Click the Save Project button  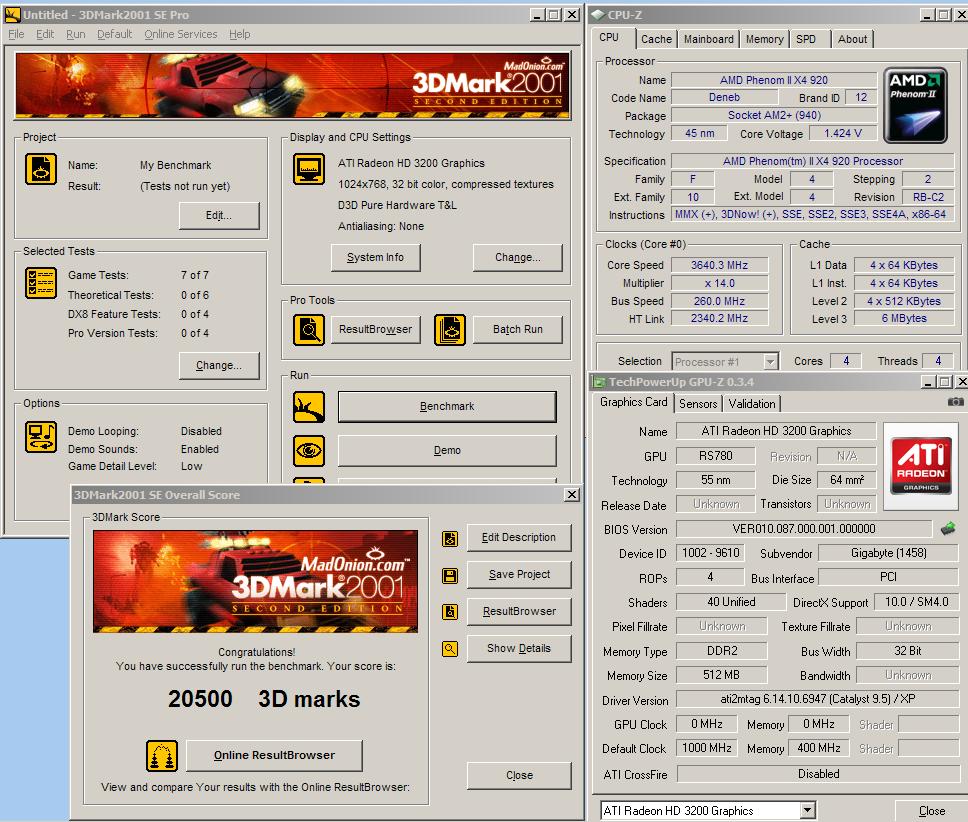pos(519,575)
